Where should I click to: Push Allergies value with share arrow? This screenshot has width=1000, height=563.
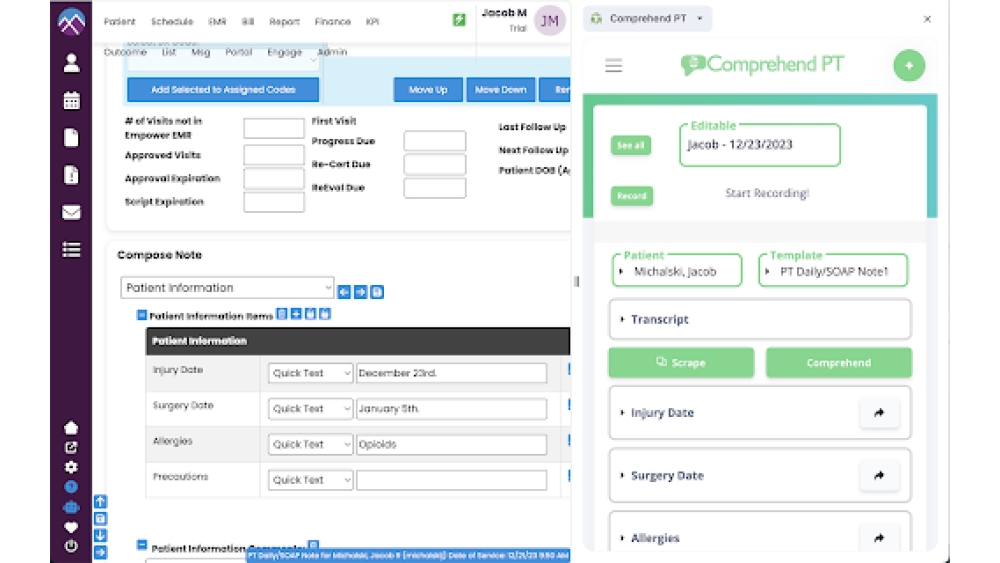(x=879, y=538)
